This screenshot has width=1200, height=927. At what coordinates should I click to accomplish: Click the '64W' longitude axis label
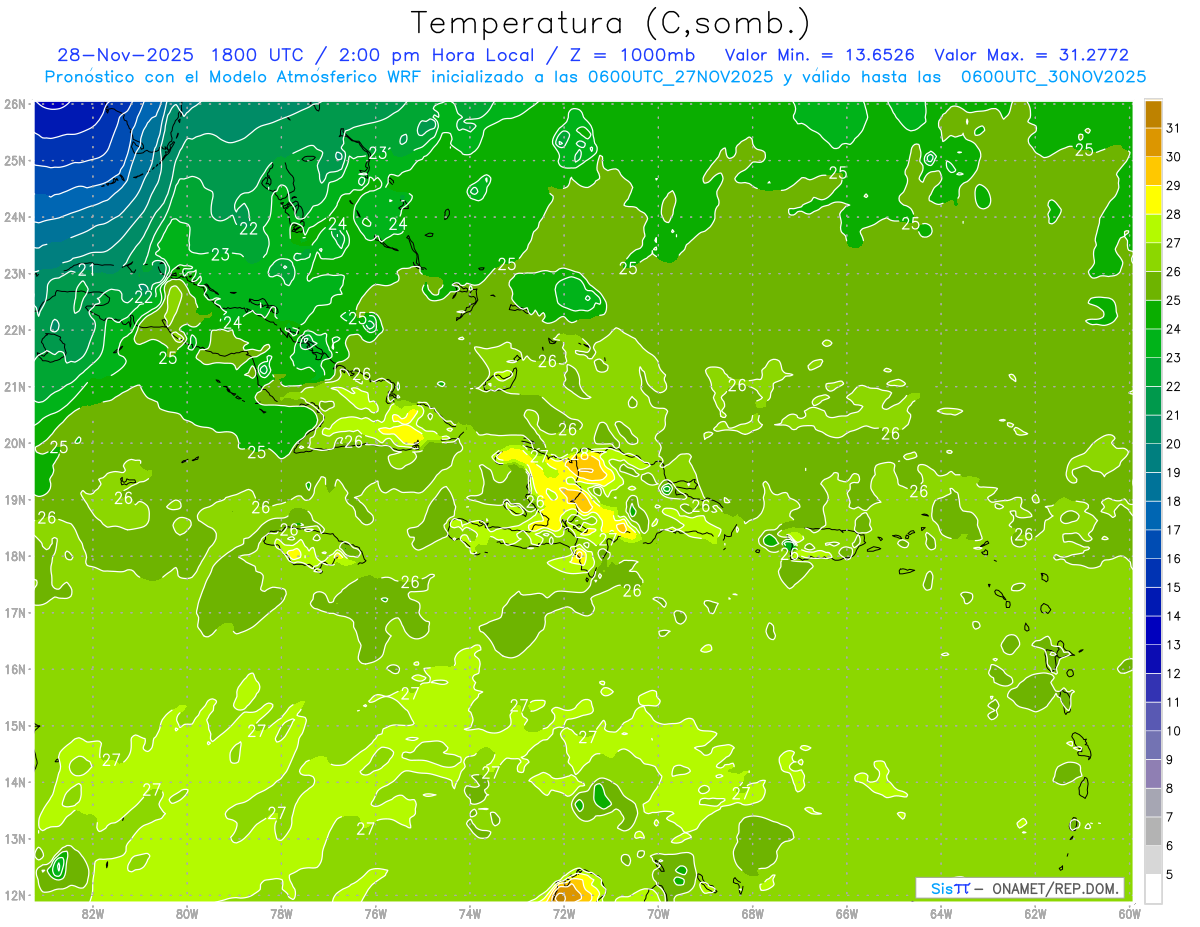click(x=941, y=913)
